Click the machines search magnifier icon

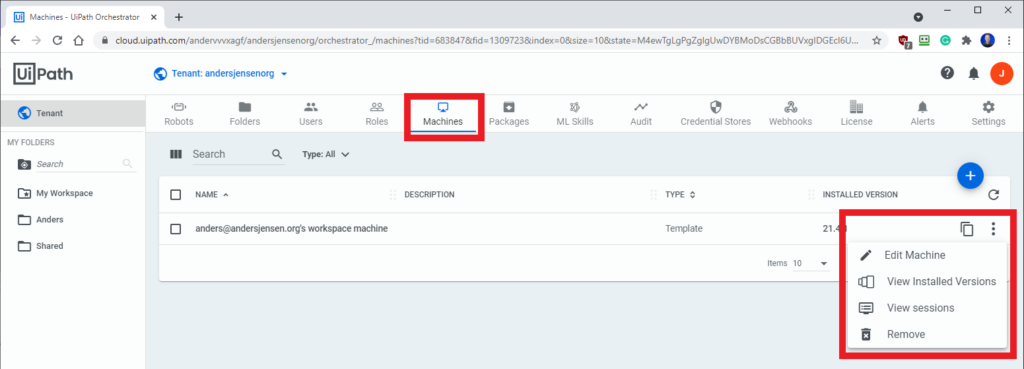(277, 154)
